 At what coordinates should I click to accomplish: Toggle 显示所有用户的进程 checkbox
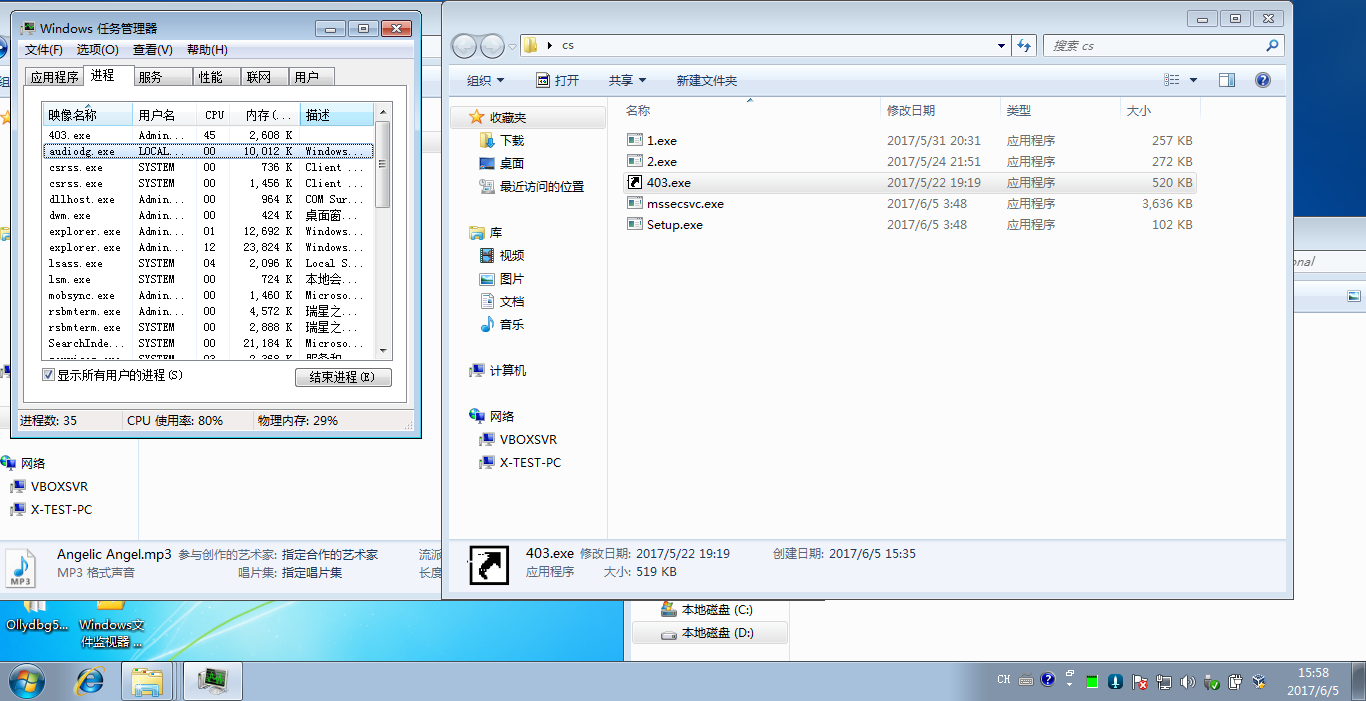pyautogui.click(x=49, y=375)
